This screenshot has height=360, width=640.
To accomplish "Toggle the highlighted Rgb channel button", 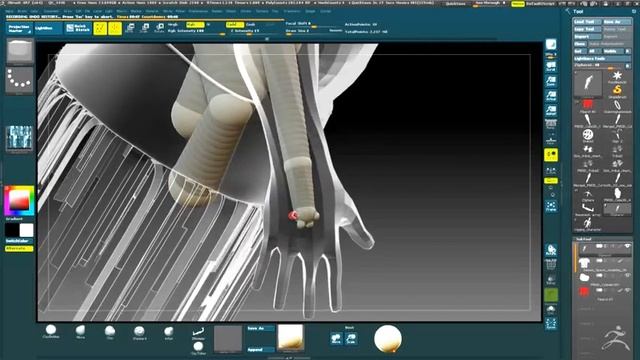I will click(195, 24).
